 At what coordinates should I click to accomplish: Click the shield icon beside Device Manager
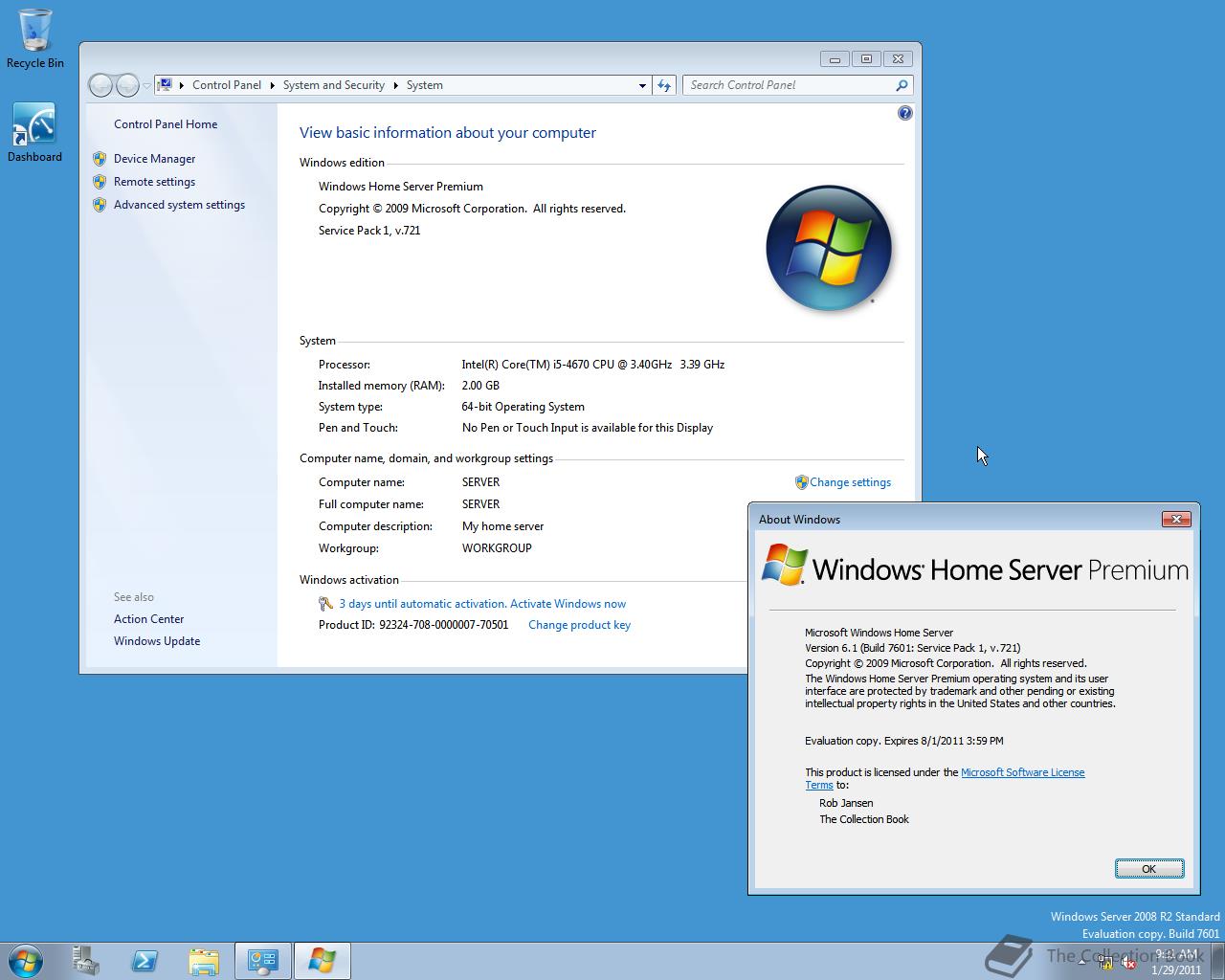(x=100, y=159)
